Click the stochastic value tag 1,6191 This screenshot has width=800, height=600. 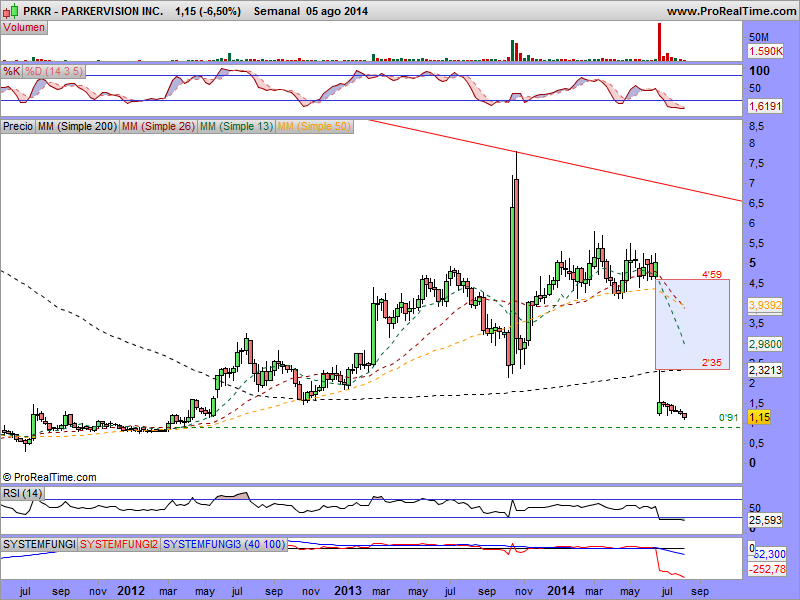tap(765, 106)
